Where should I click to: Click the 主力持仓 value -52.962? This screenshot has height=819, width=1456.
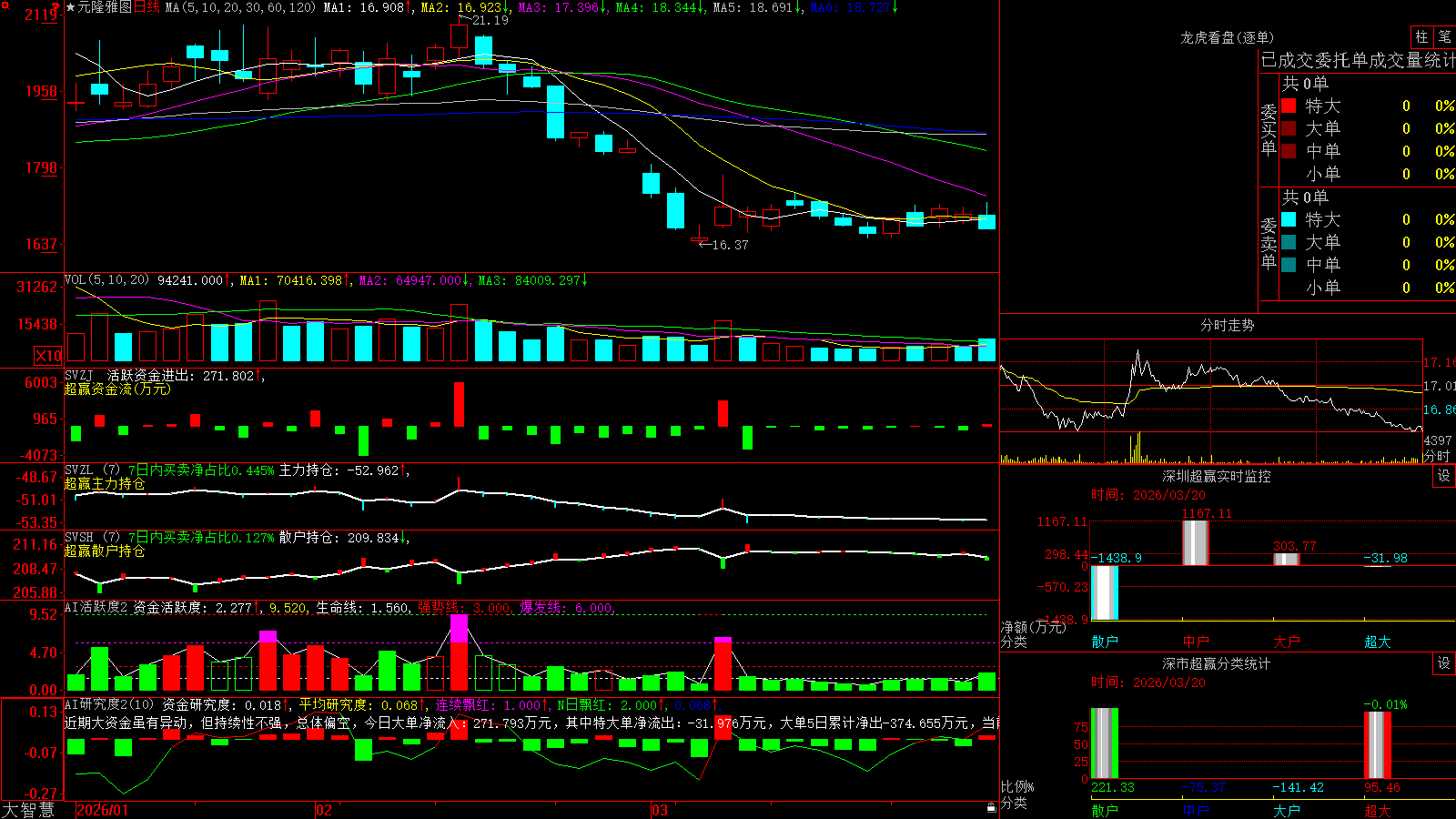point(373,470)
